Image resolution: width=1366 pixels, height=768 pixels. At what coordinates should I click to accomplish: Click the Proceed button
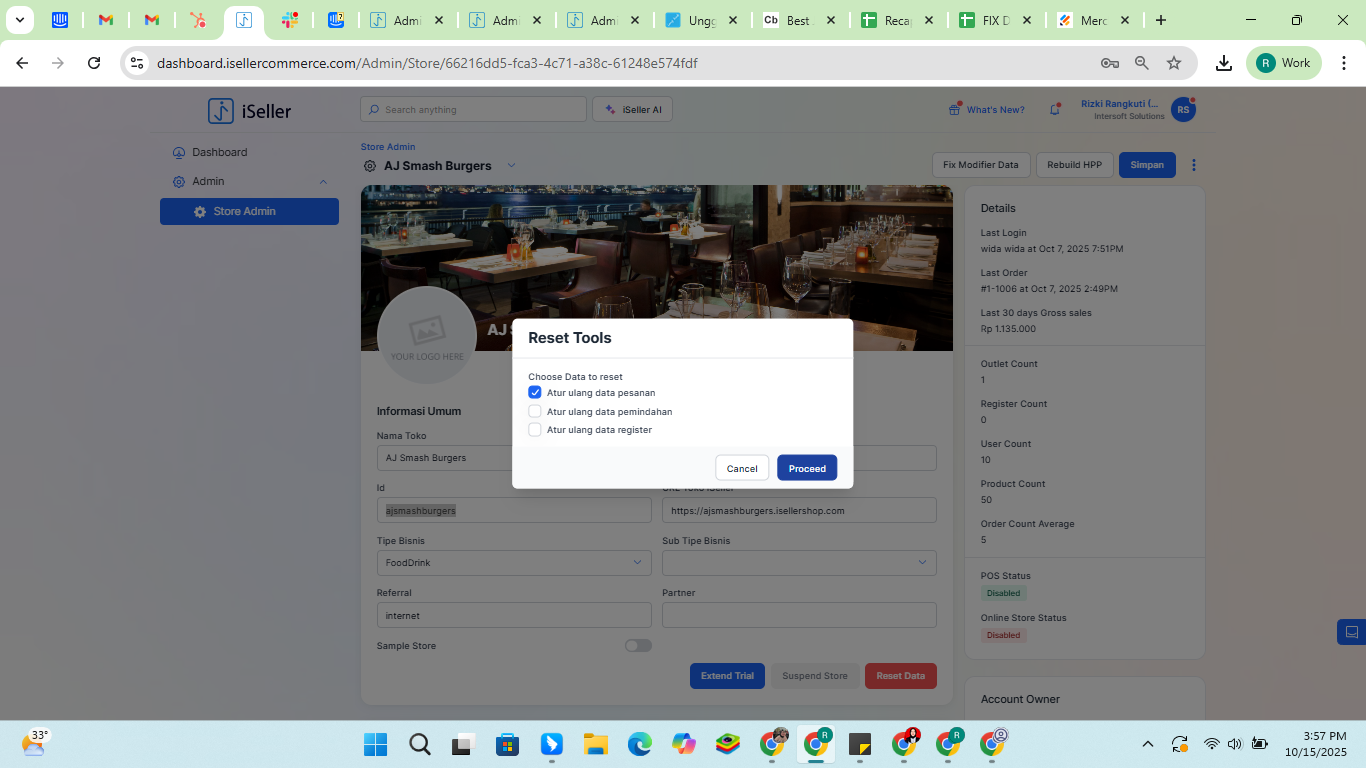806,468
